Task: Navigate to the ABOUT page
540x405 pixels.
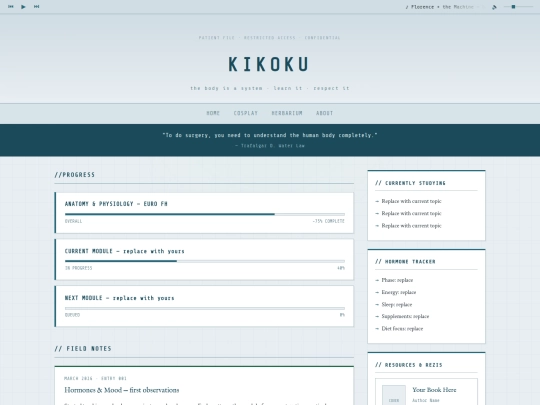Action: 324,113
